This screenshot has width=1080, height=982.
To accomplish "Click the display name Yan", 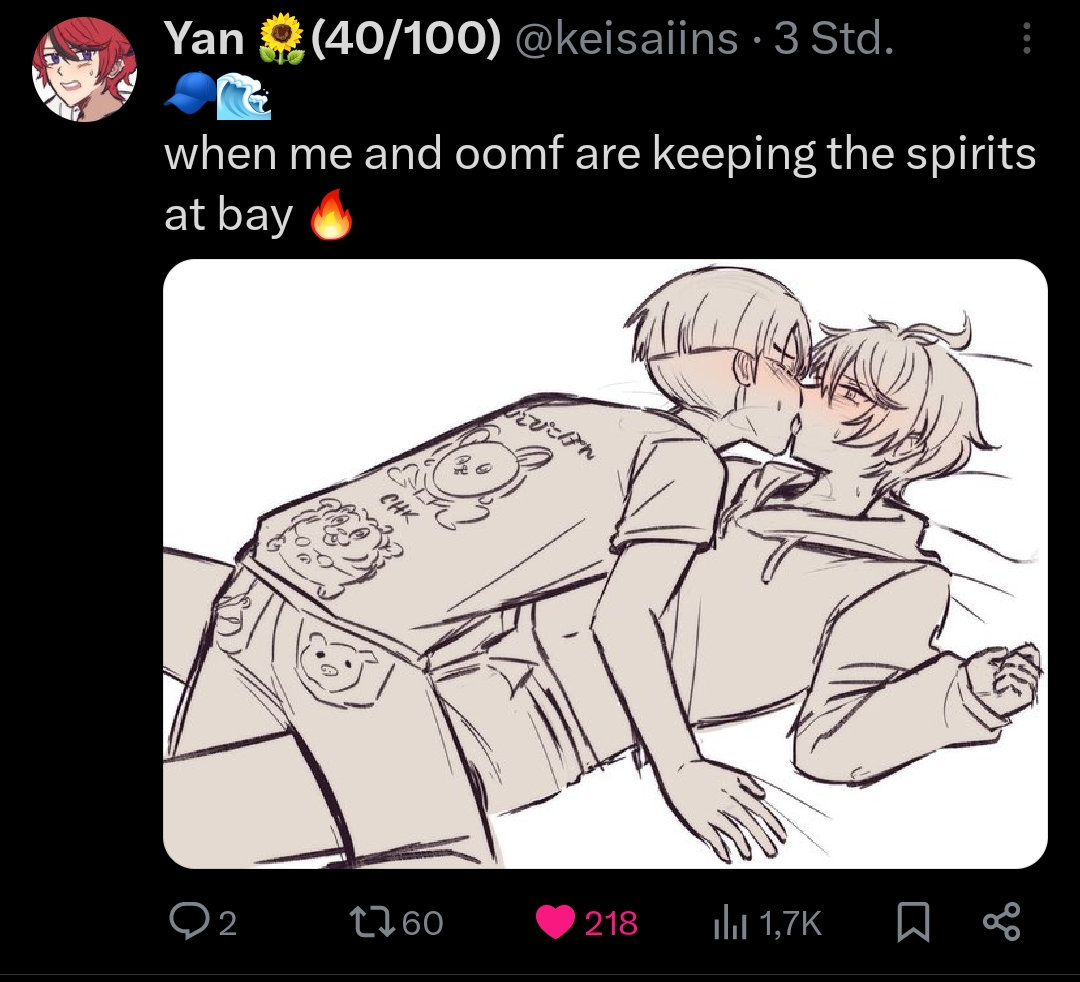I will (x=204, y=39).
